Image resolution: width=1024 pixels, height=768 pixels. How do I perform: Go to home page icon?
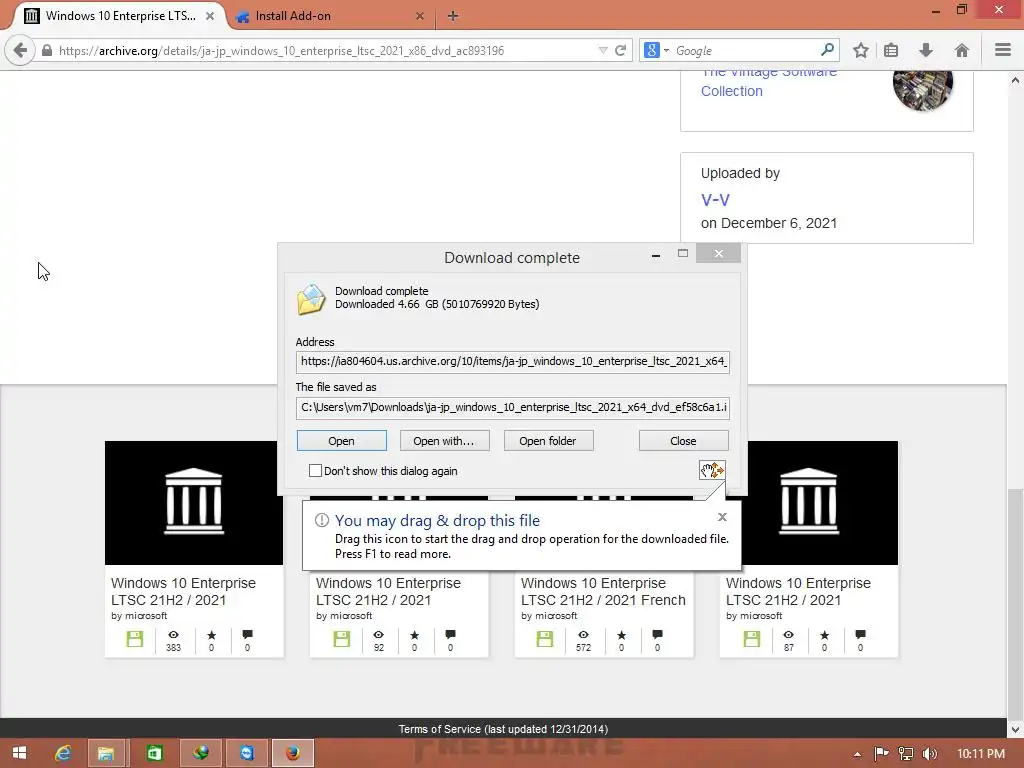pyautogui.click(x=961, y=50)
